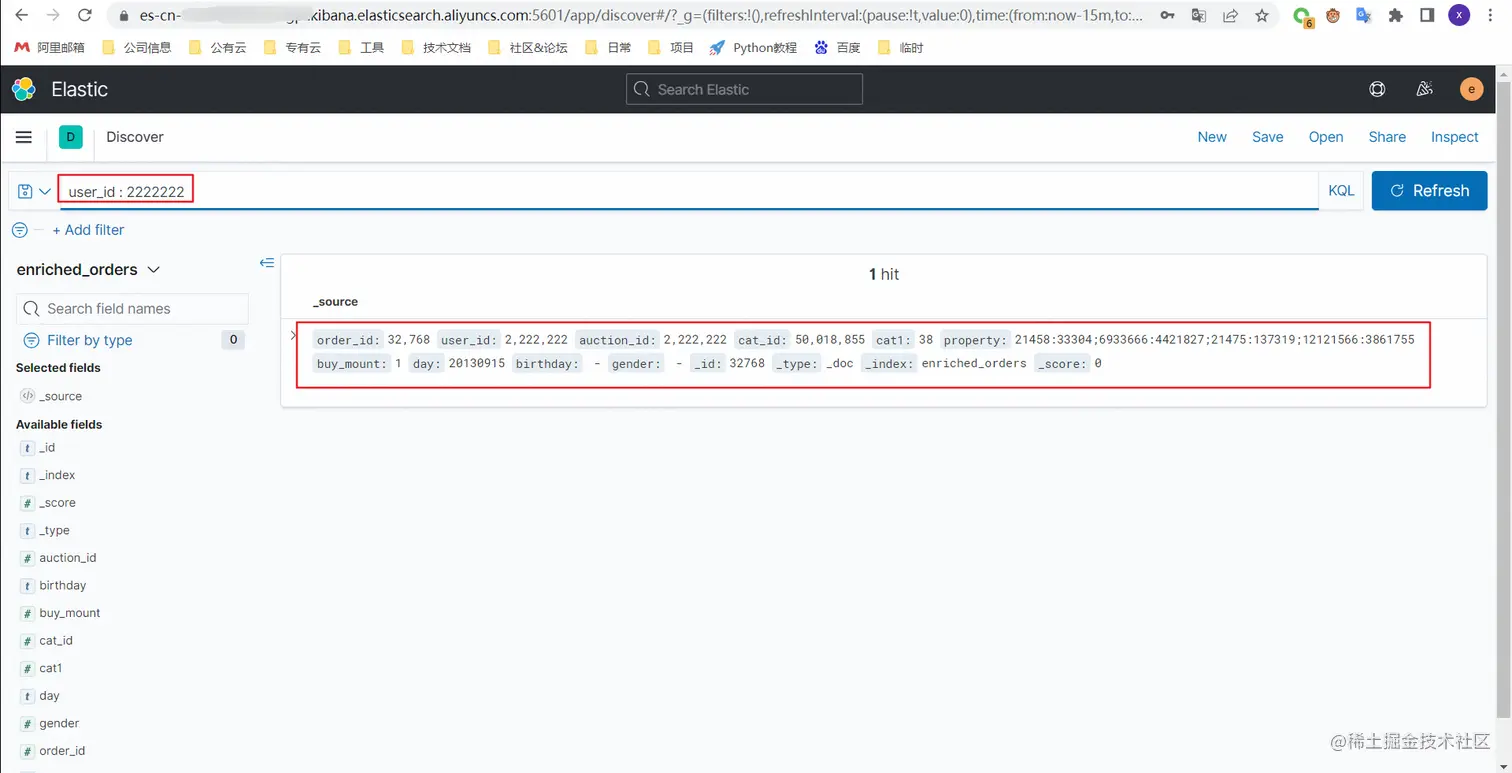Open the 技术文档 bookmark folder
This screenshot has height=773, width=1512.
435,47
